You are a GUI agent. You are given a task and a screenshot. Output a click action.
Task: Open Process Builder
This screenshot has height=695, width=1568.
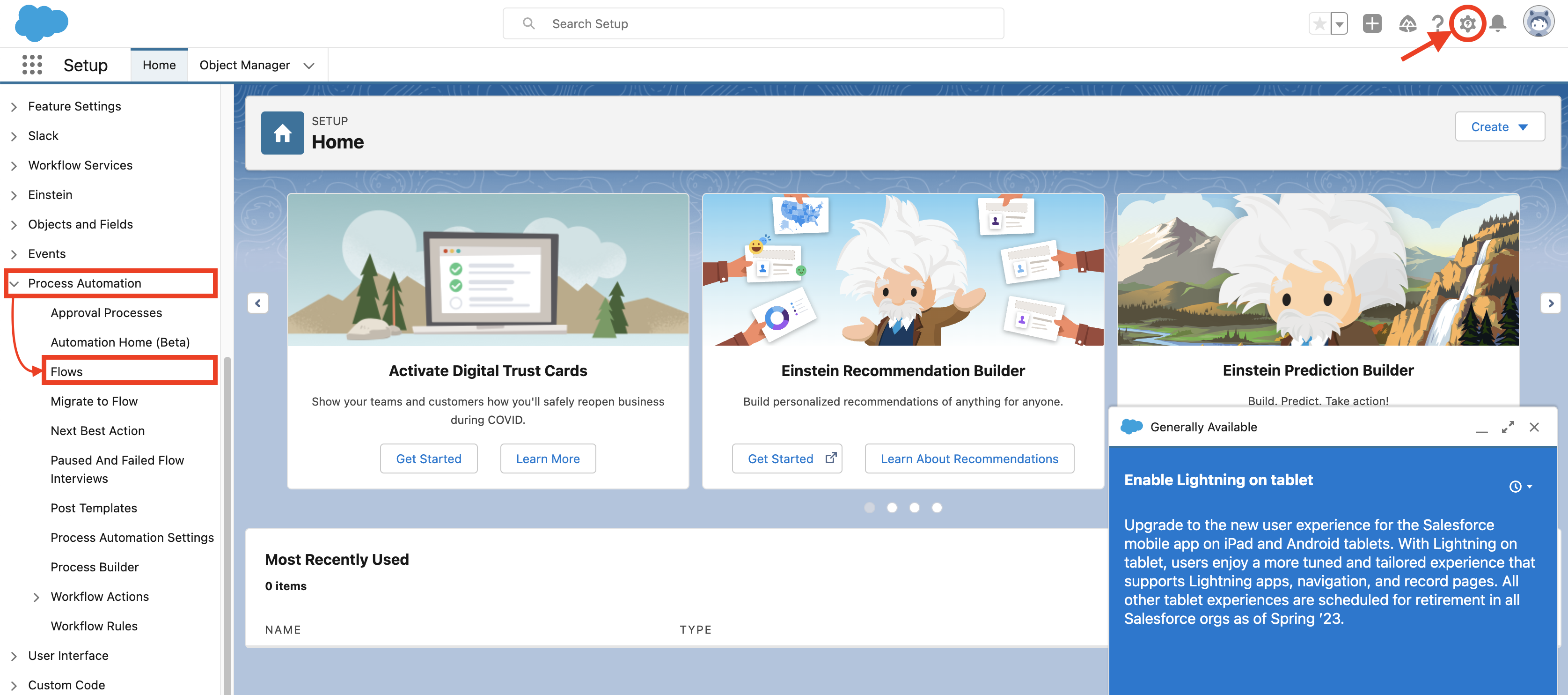coord(95,567)
